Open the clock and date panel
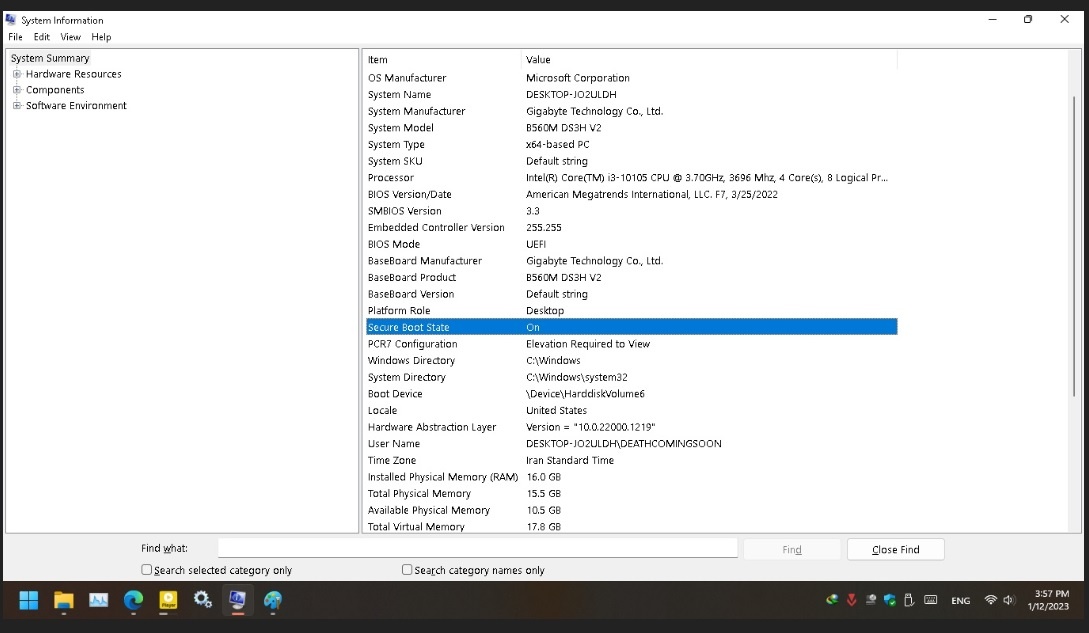The height and width of the screenshot is (633, 1089). pyautogui.click(x=1049, y=600)
